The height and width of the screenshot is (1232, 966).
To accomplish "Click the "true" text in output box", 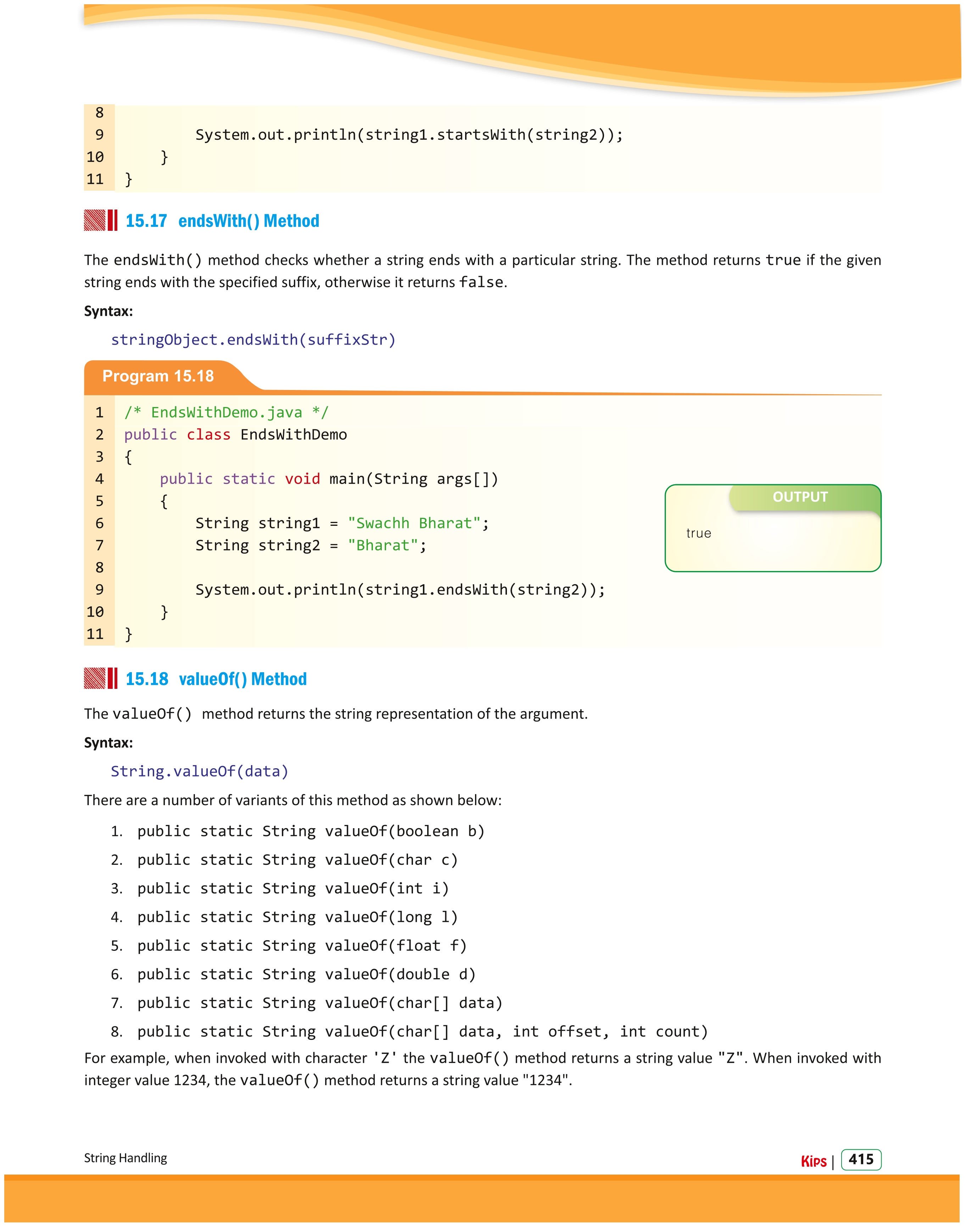I will (x=698, y=534).
